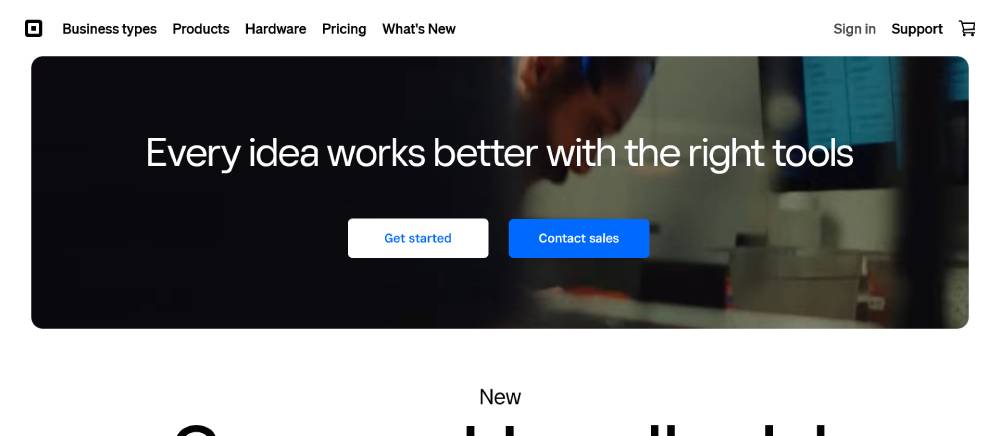This screenshot has height=436, width=1000.
Task: Open the shopping cart icon
Action: (x=967, y=28)
